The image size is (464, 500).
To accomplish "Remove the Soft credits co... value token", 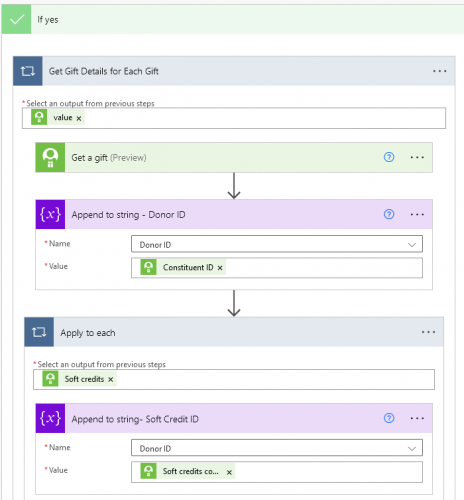I will click(229, 472).
